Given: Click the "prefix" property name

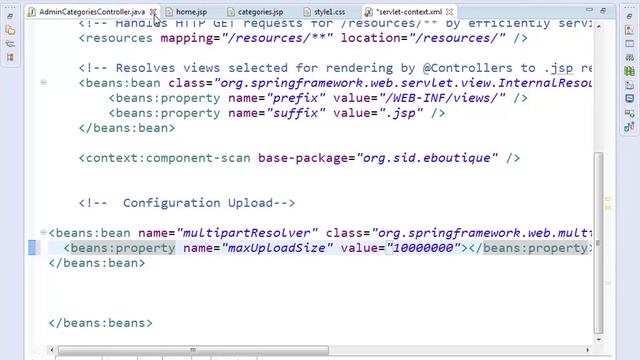Looking at the screenshot, I should click(296, 98).
